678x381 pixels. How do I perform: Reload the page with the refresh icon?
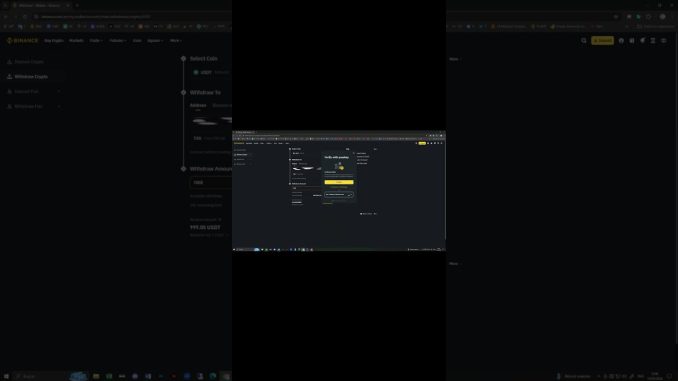(x=25, y=16)
